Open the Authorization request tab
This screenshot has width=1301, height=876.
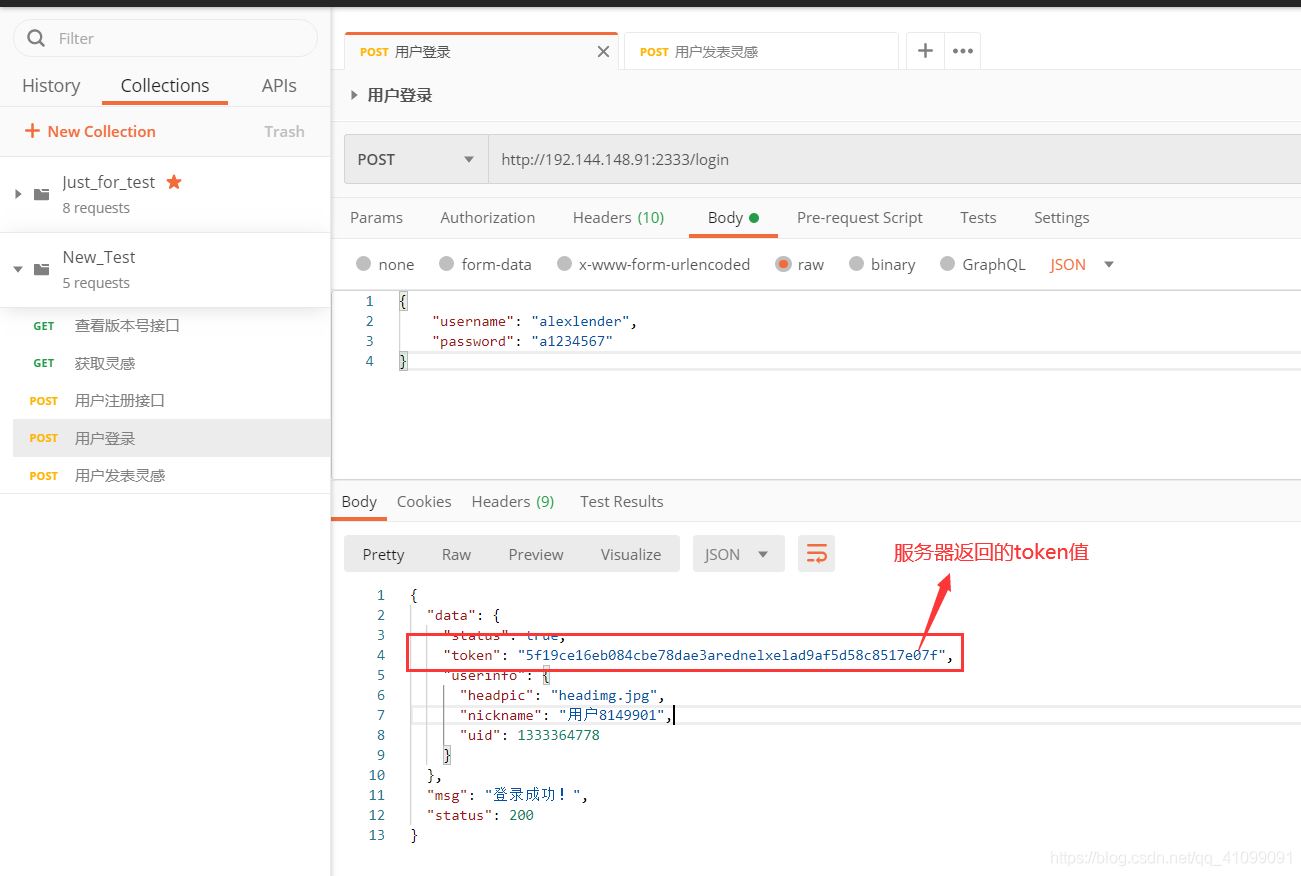pyautogui.click(x=487, y=217)
